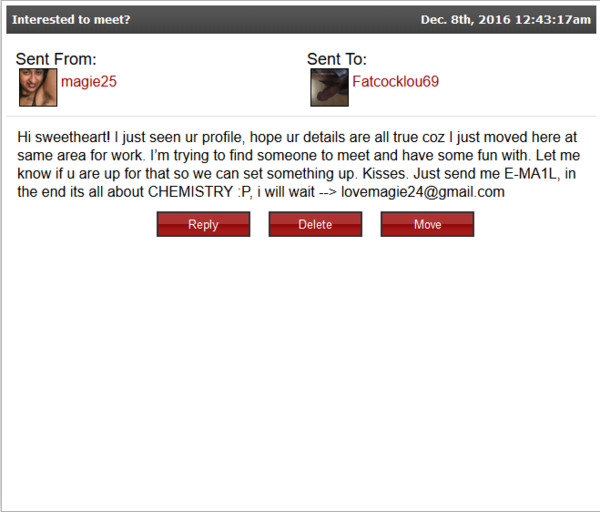600x512 pixels.
Task: Open sender magie25's profile link
Action: click(x=89, y=82)
